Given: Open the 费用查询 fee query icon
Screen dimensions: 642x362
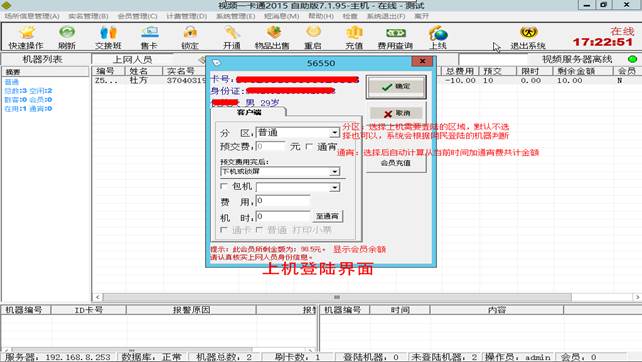Looking at the screenshot, I should [395, 38].
